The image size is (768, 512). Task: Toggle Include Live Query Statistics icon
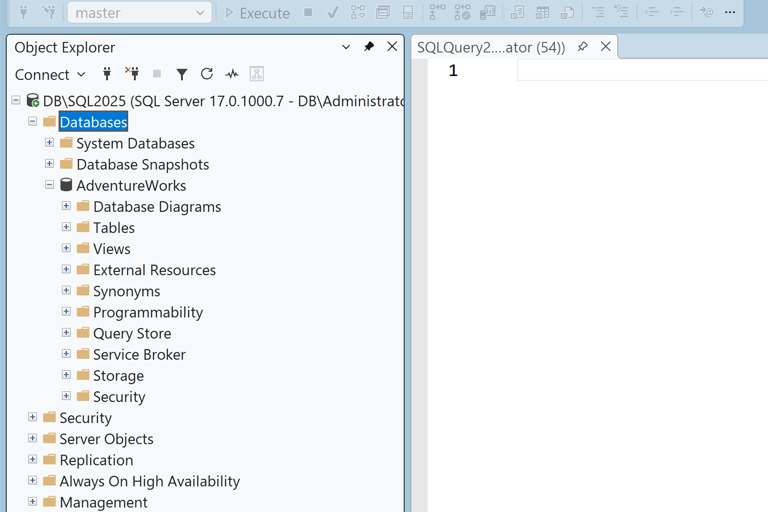[x=462, y=12]
